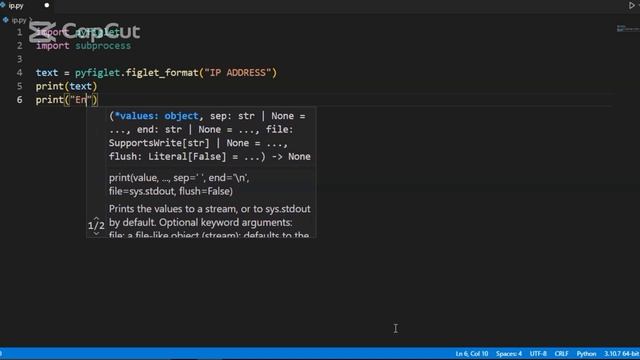Click the unsaved-changes dot on the ip.py tab

(x=47, y=5)
